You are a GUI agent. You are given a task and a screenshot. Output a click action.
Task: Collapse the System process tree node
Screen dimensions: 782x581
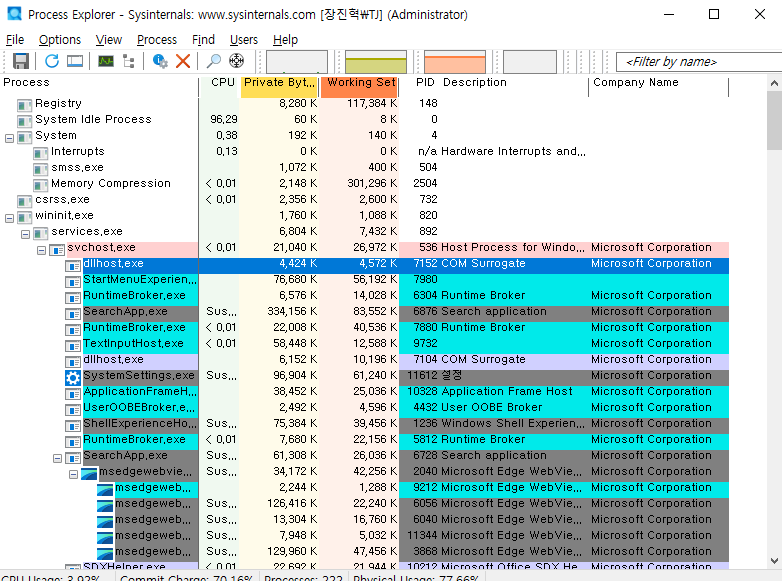click(x=9, y=138)
